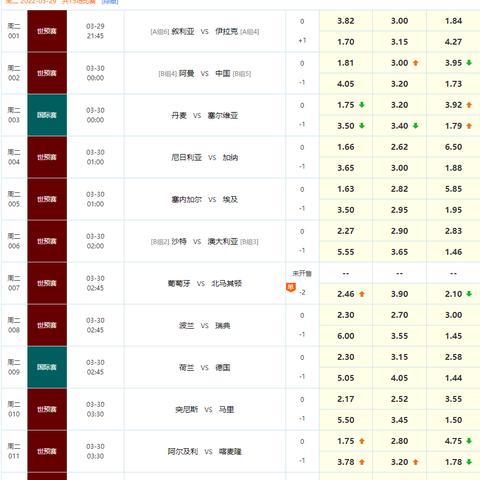Click the 喀麦隆 team name
This screenshot has width=480, height=480.
pos(230,452)
